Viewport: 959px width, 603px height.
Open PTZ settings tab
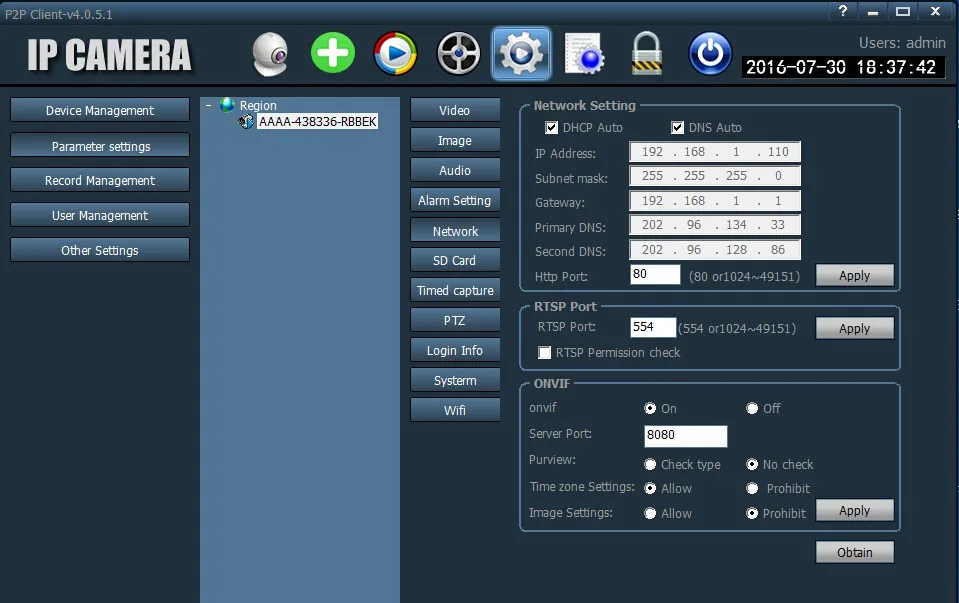point(454,320)
